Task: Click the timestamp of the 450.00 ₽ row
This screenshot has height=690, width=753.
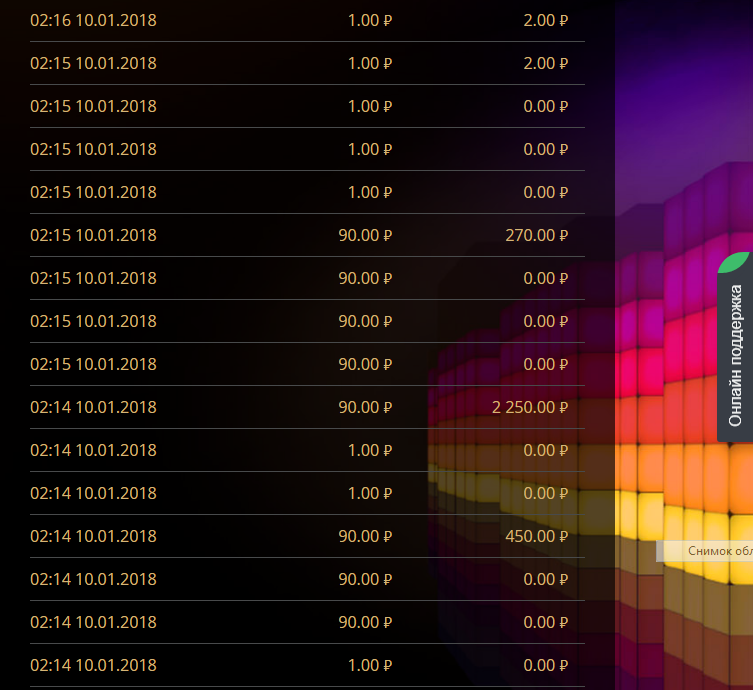Action: click(x=93, y=536)
